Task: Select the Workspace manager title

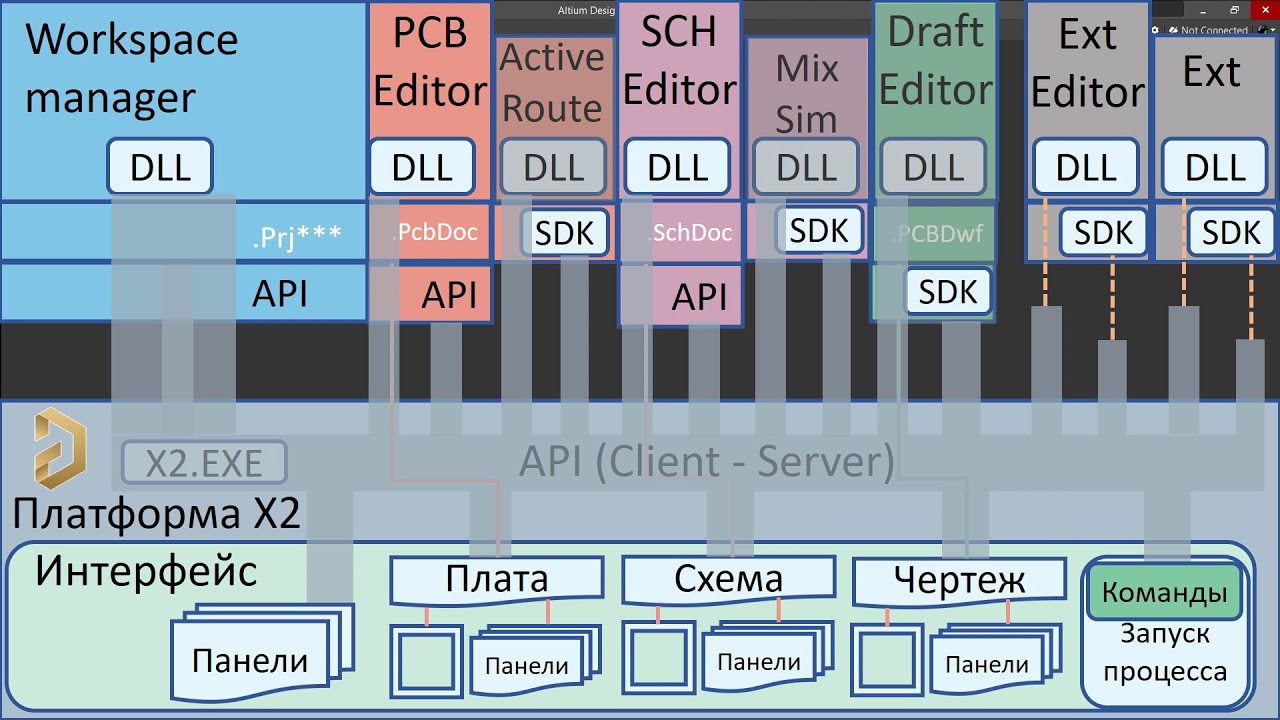Action: [x=132, y=69]
